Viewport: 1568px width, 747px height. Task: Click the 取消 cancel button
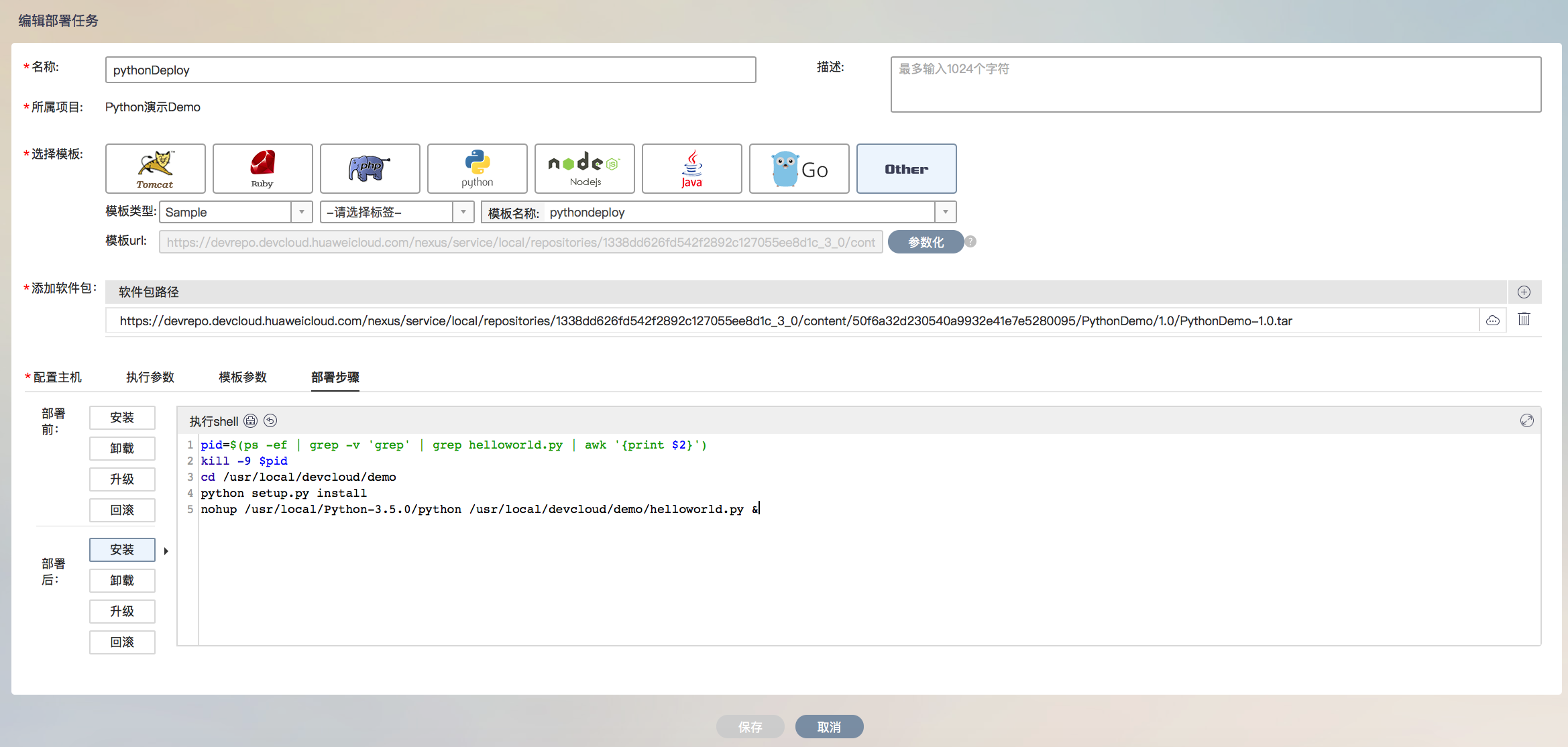829,727
